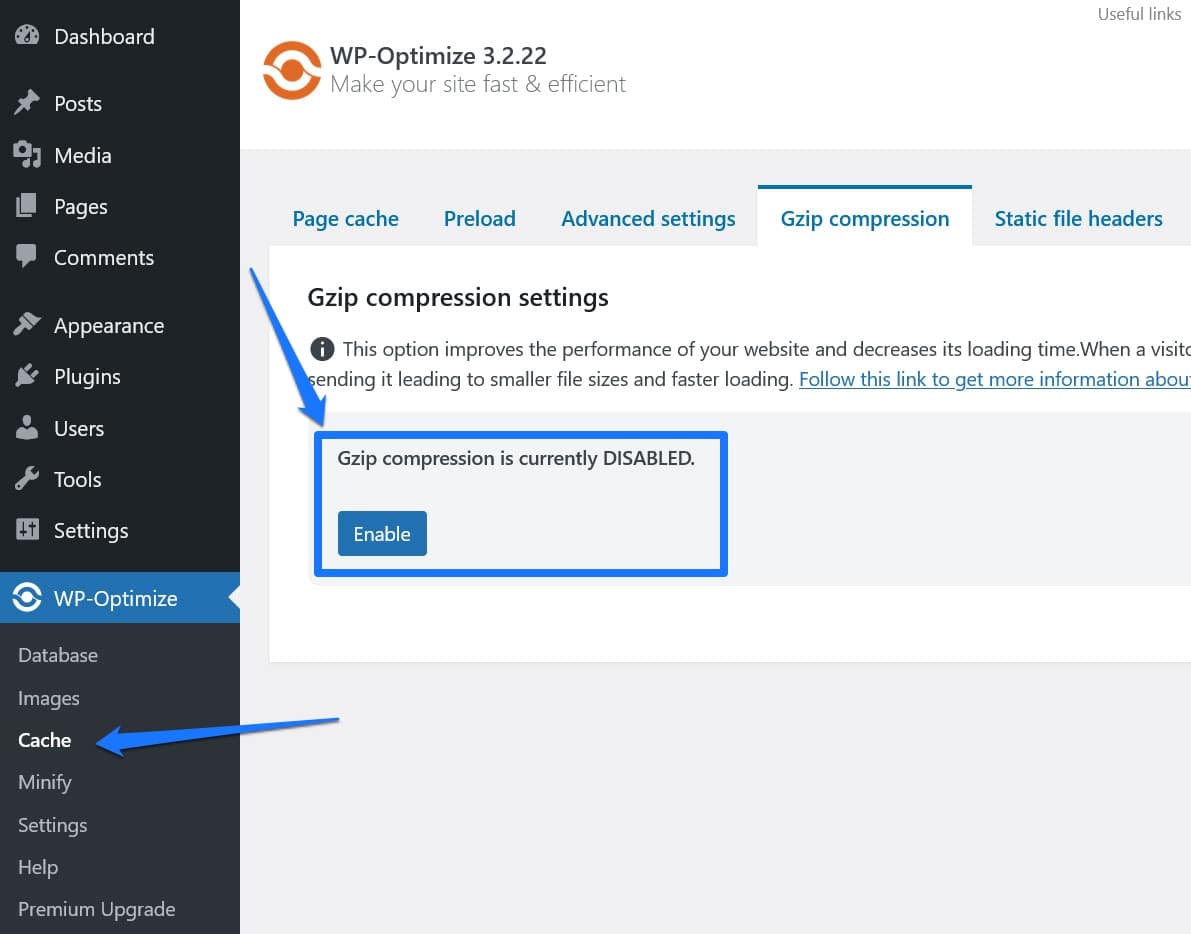The image size is (1191, 934).
Task: Click the Dashboard gauge icon
Action: [27, 36]
